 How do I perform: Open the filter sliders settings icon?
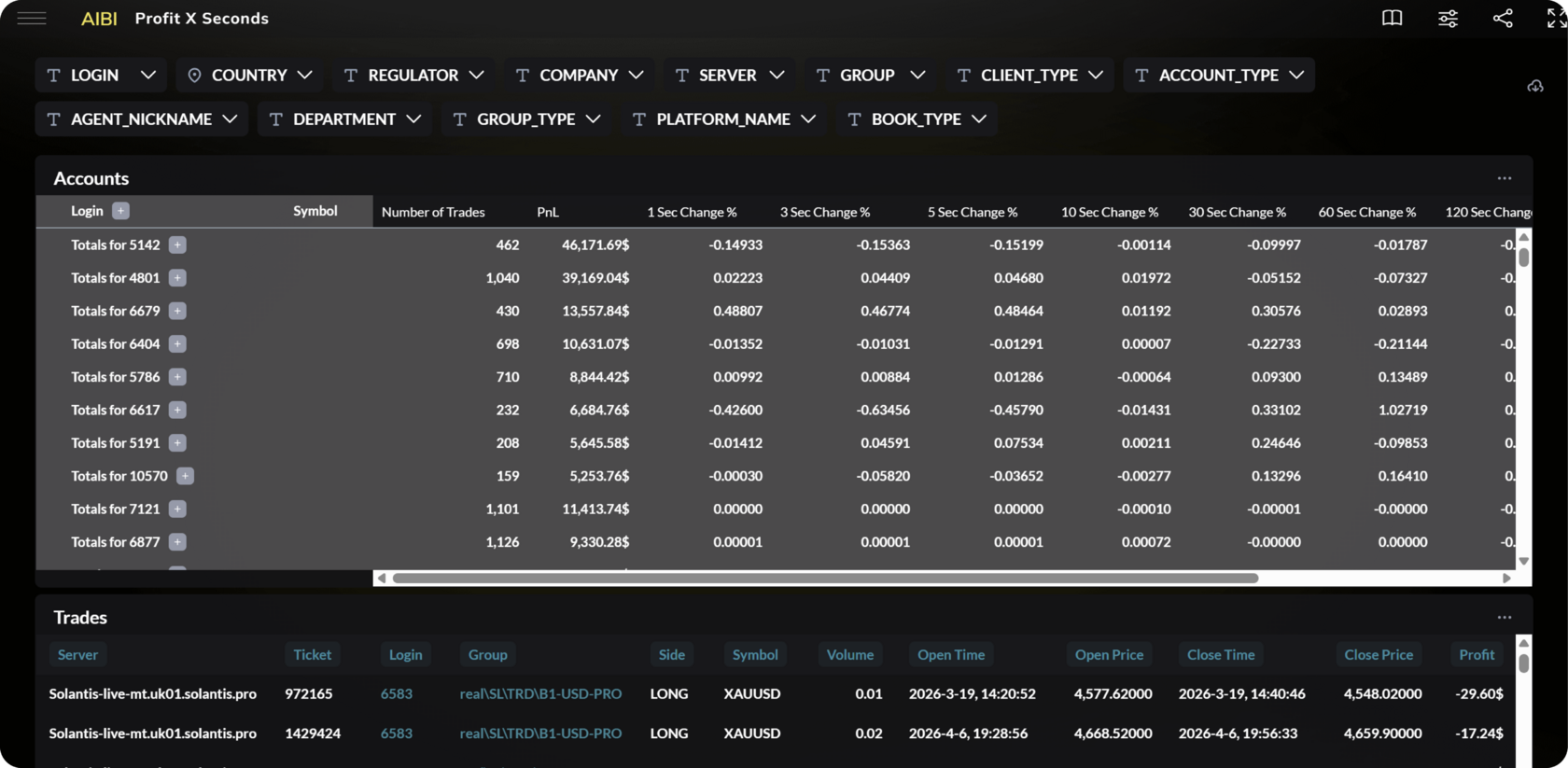(x=1448, y=19)
